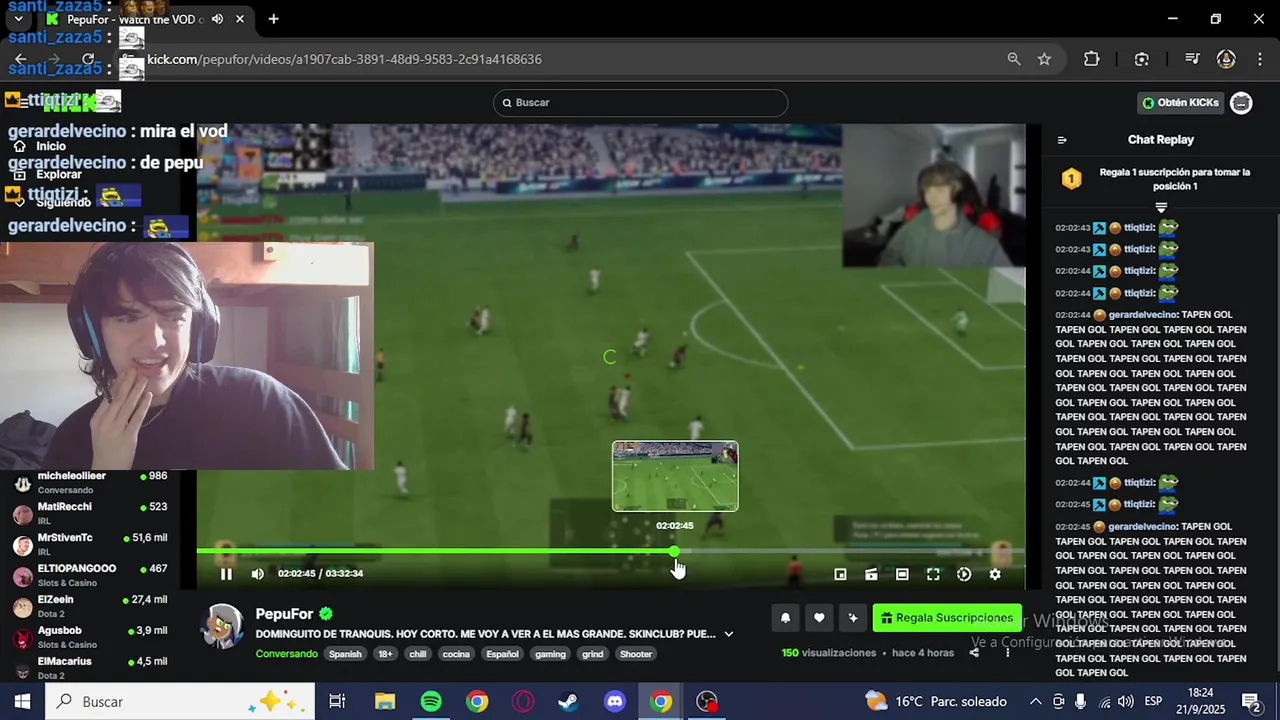Open the user profile avatar menu

[1241, 103]
